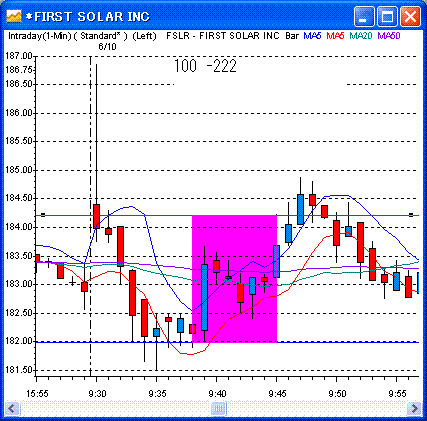This screenshot has height=421, width=427.
Task: Click the 9:55 time axis label
Action: (x=398, y=394)
